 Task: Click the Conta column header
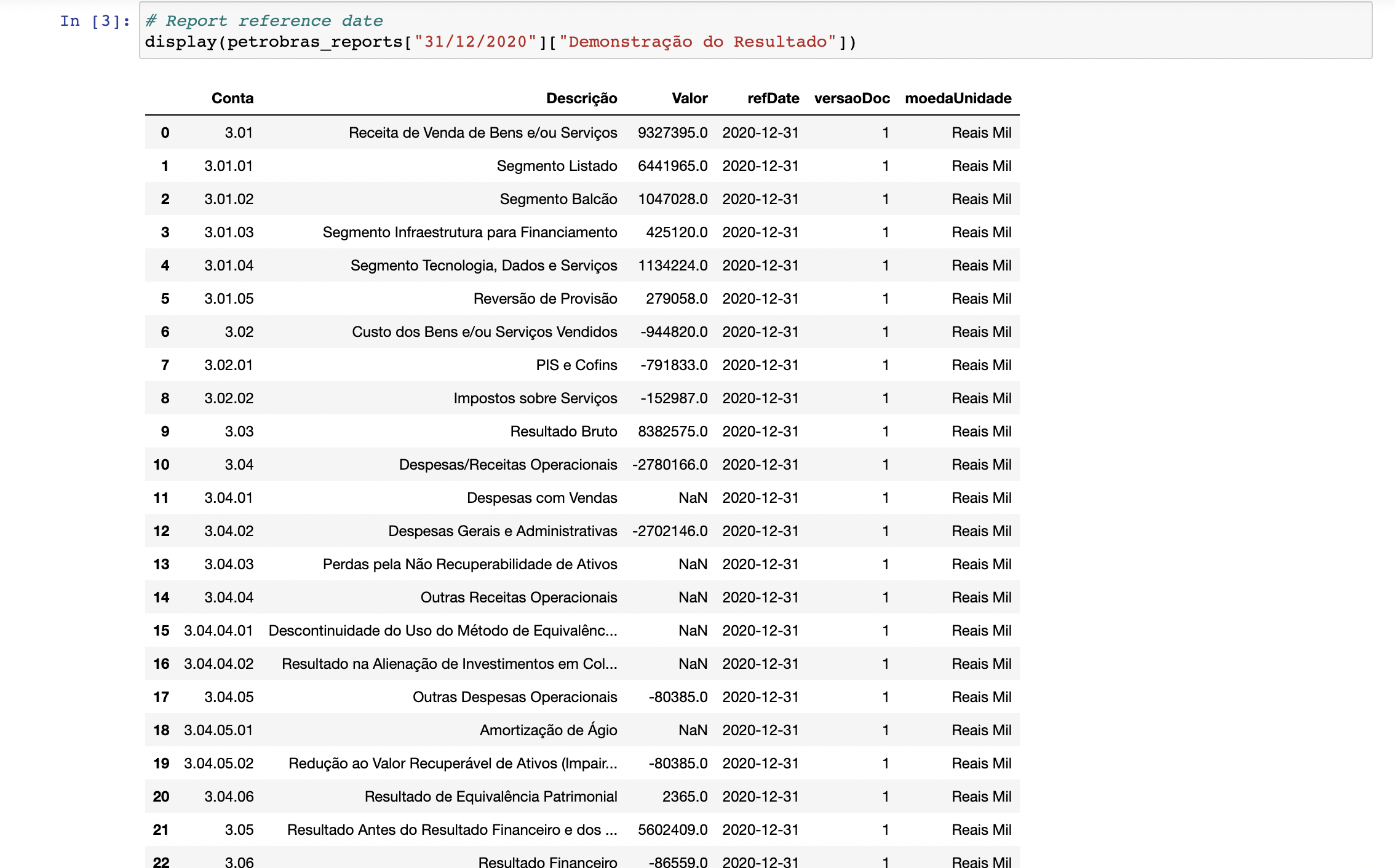pos(232,98)
